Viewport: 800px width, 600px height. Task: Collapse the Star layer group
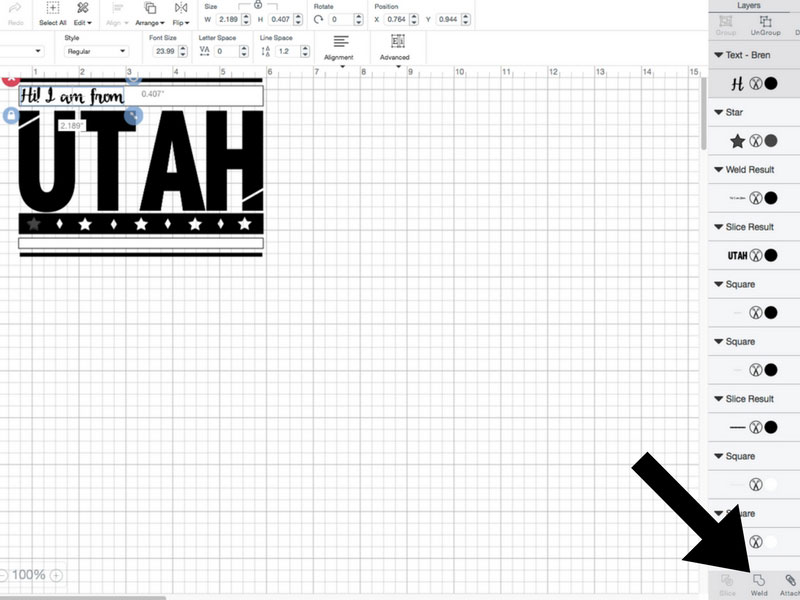(718, 112)
